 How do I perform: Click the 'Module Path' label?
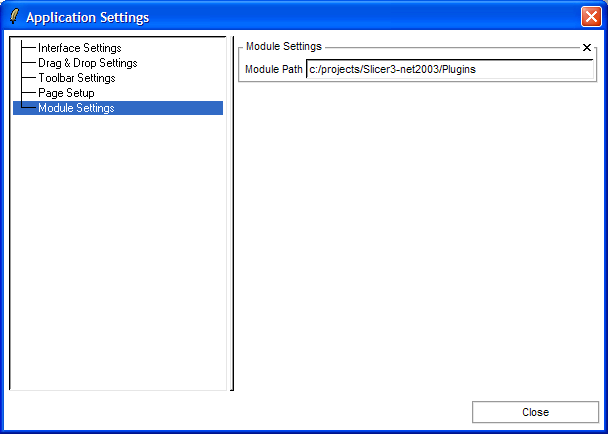point(274,71)
